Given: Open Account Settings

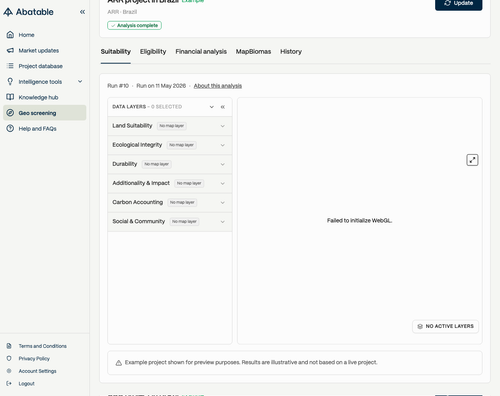Looking at the screenshot, I should (x=37, y=371).
